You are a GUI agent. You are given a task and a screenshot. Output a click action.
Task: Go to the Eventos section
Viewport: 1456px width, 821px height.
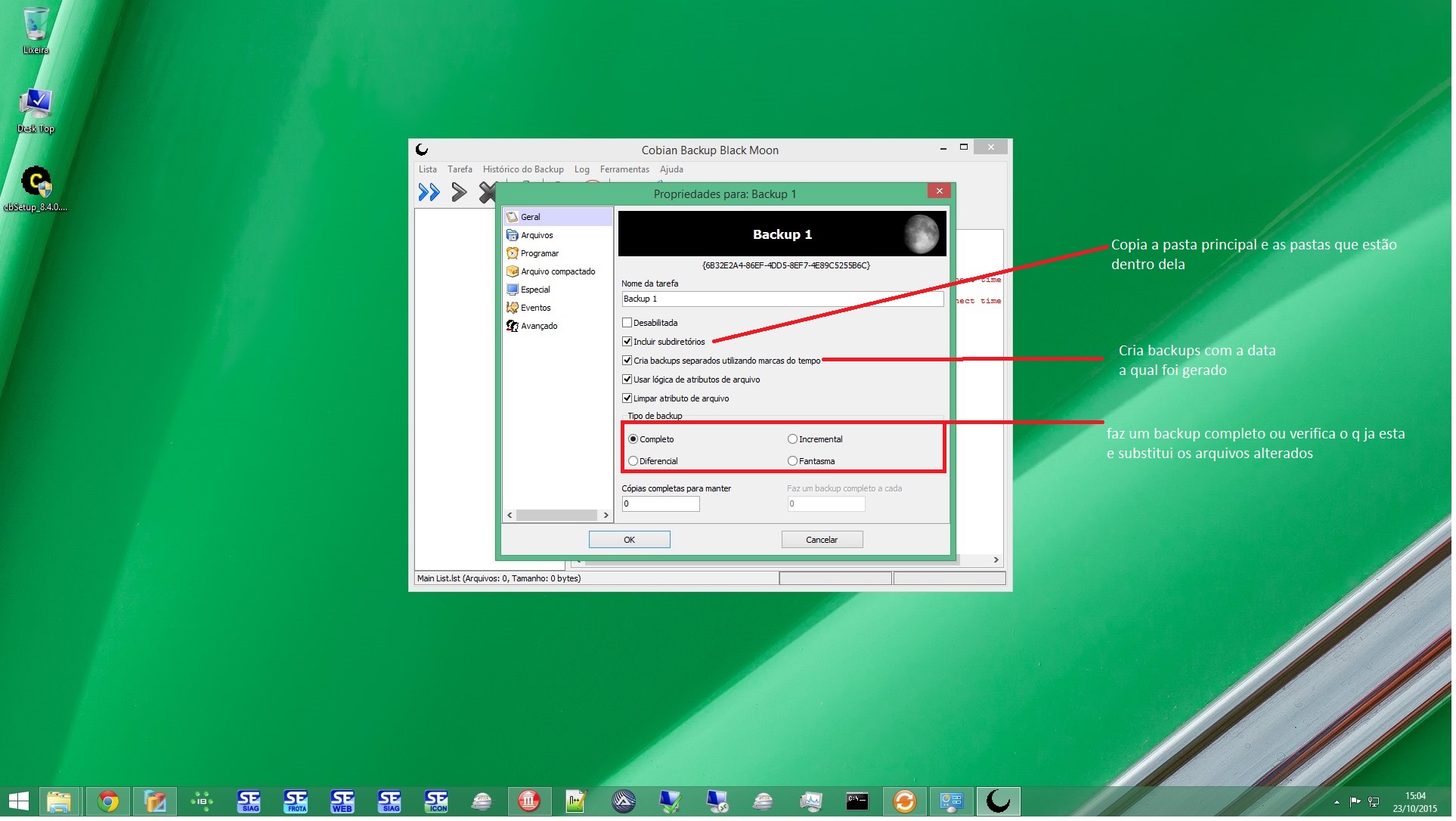[x=536, y=308]
